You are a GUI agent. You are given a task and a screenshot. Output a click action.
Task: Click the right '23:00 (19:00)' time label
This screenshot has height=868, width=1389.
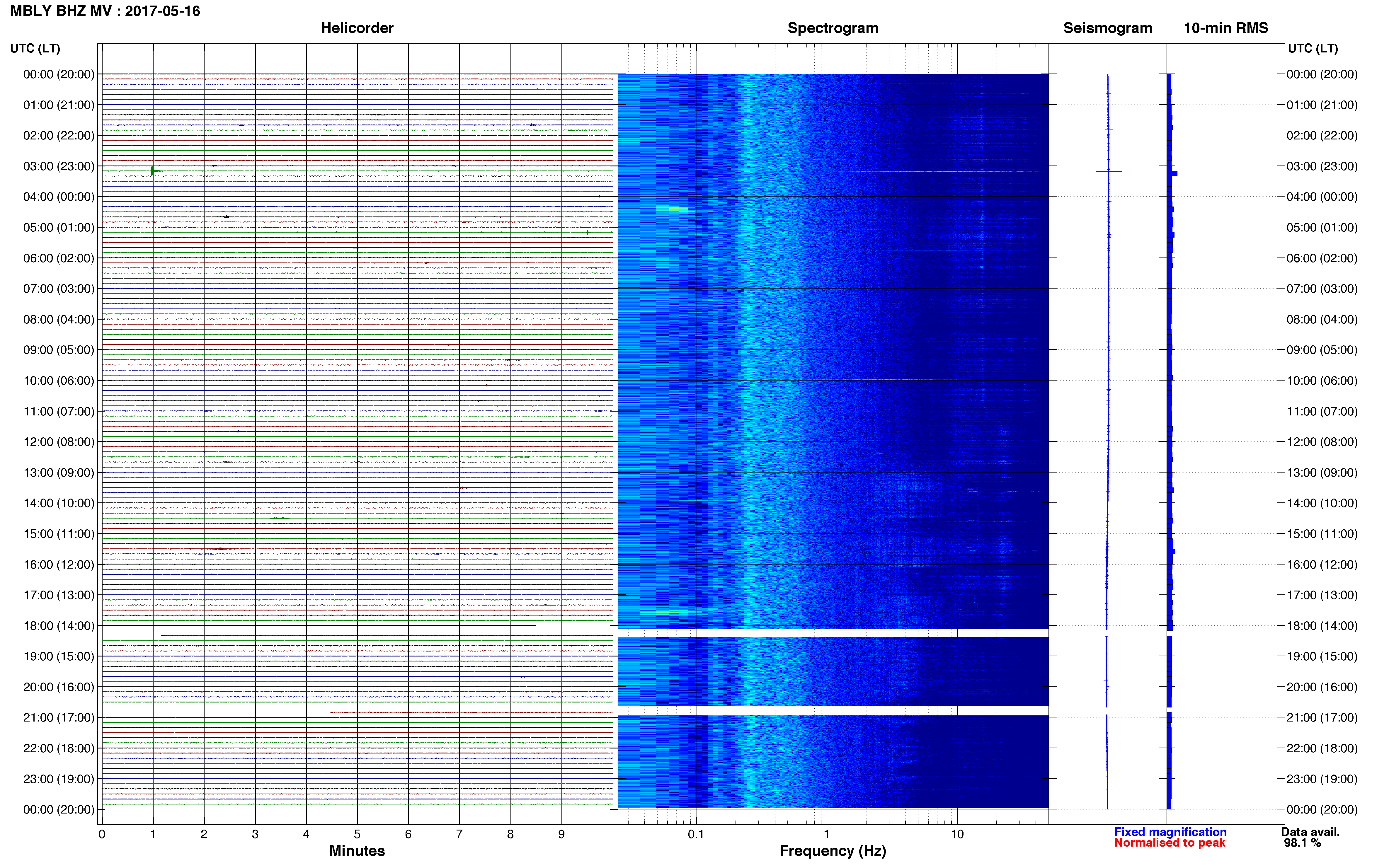click(1322, 779)
